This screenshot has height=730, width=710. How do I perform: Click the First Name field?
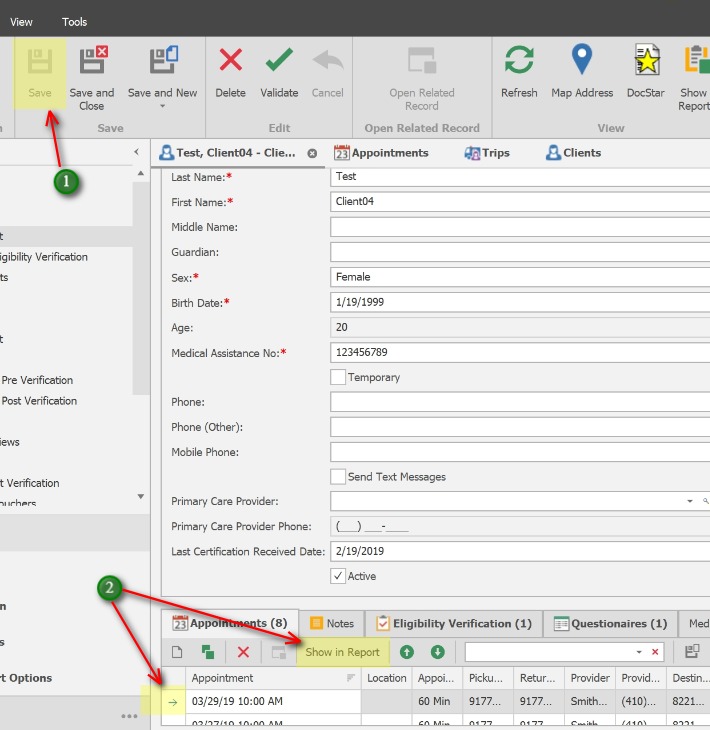(520, 202)
